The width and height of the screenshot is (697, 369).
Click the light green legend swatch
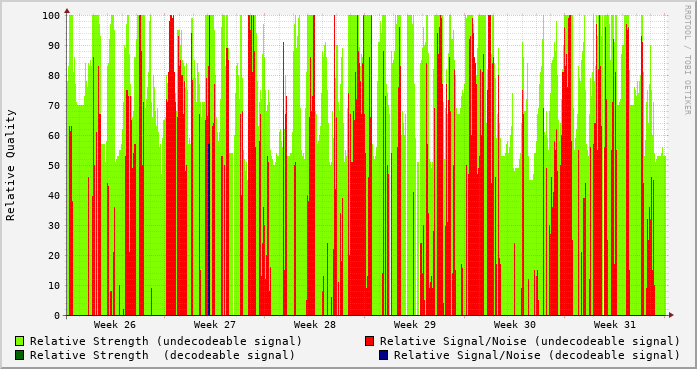pyautogui.click(x=20, y=341)
